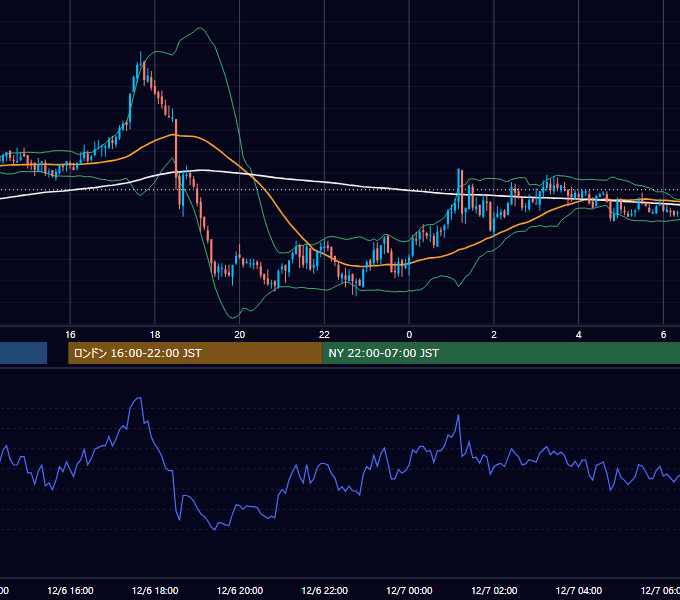The width and height of the screenshot is (680, 600).
Task: Click the 4 hour label on the price chart axis
Action: [x=579, y=335]
